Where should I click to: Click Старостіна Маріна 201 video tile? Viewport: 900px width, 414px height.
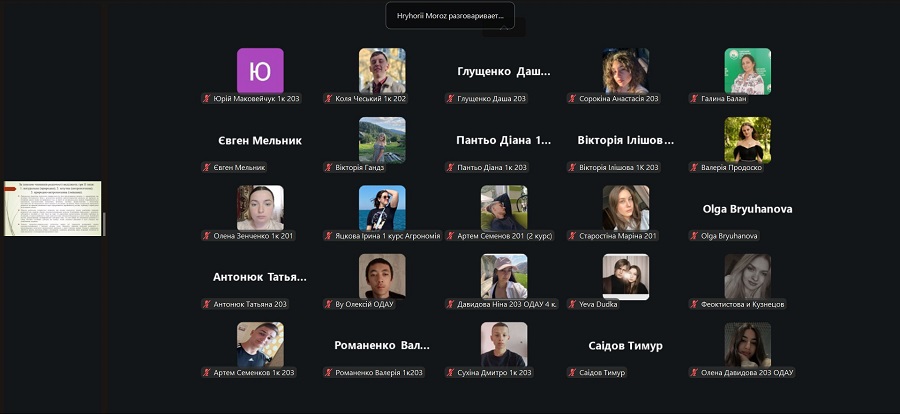626,208
